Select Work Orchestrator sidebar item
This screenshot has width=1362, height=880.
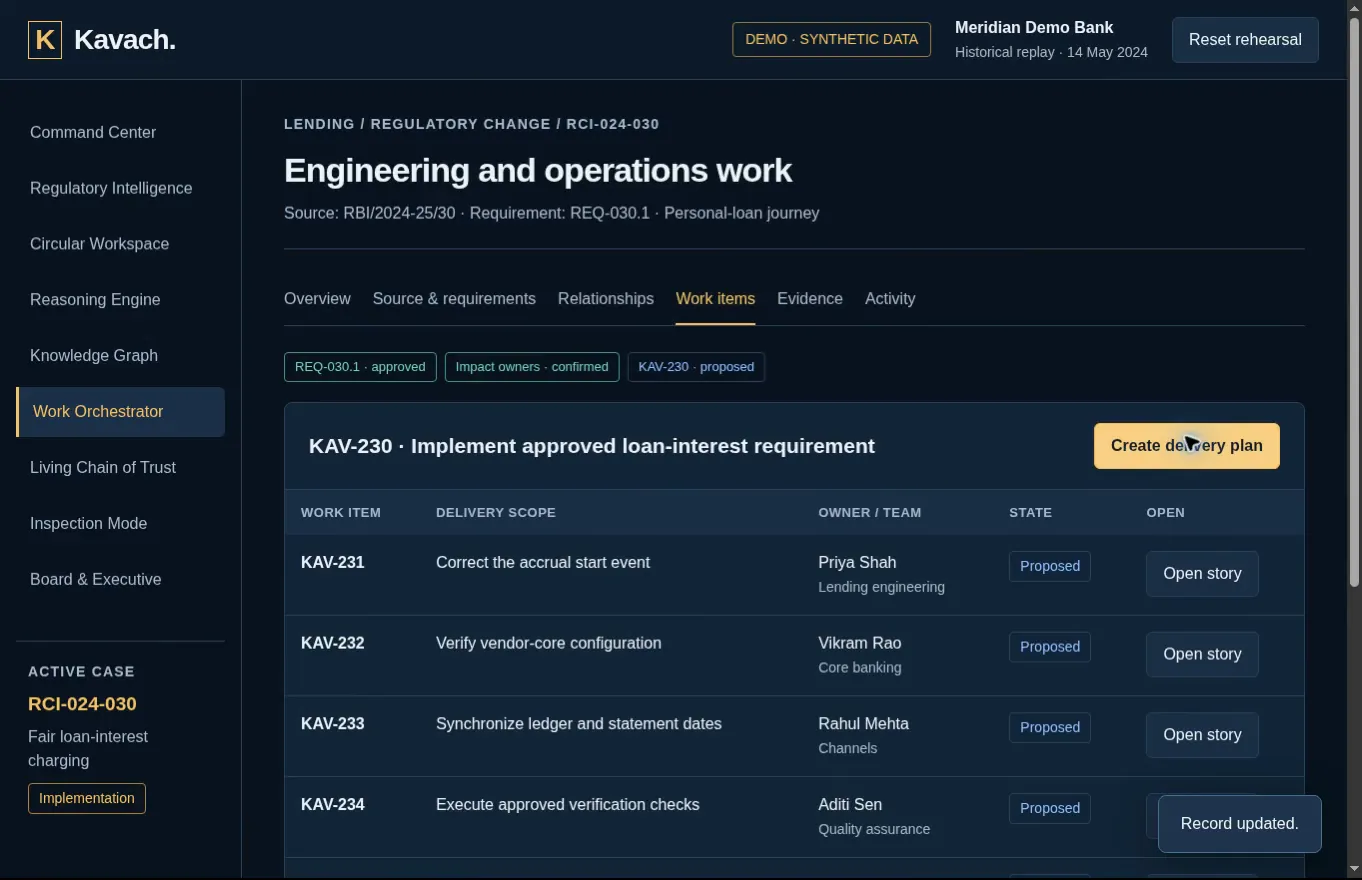coord(120,412)
